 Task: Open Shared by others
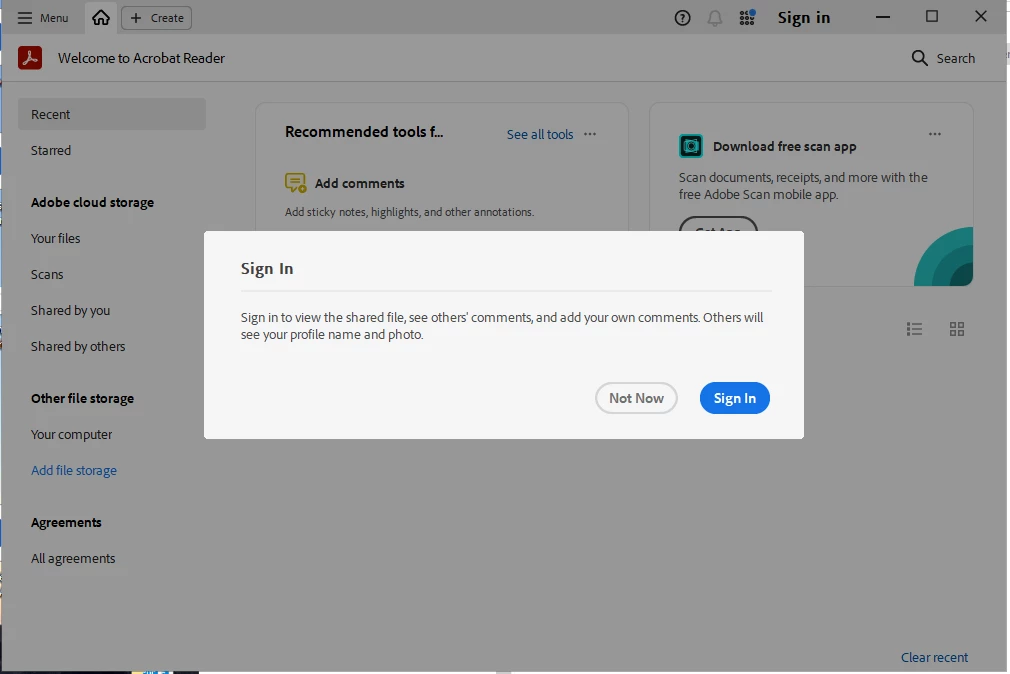78,347
